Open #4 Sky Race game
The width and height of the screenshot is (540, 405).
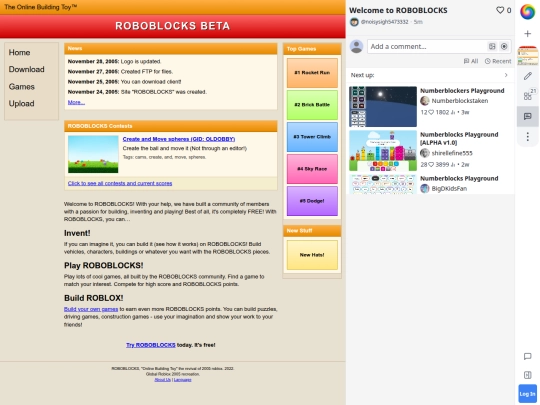[x=312, y=169]
